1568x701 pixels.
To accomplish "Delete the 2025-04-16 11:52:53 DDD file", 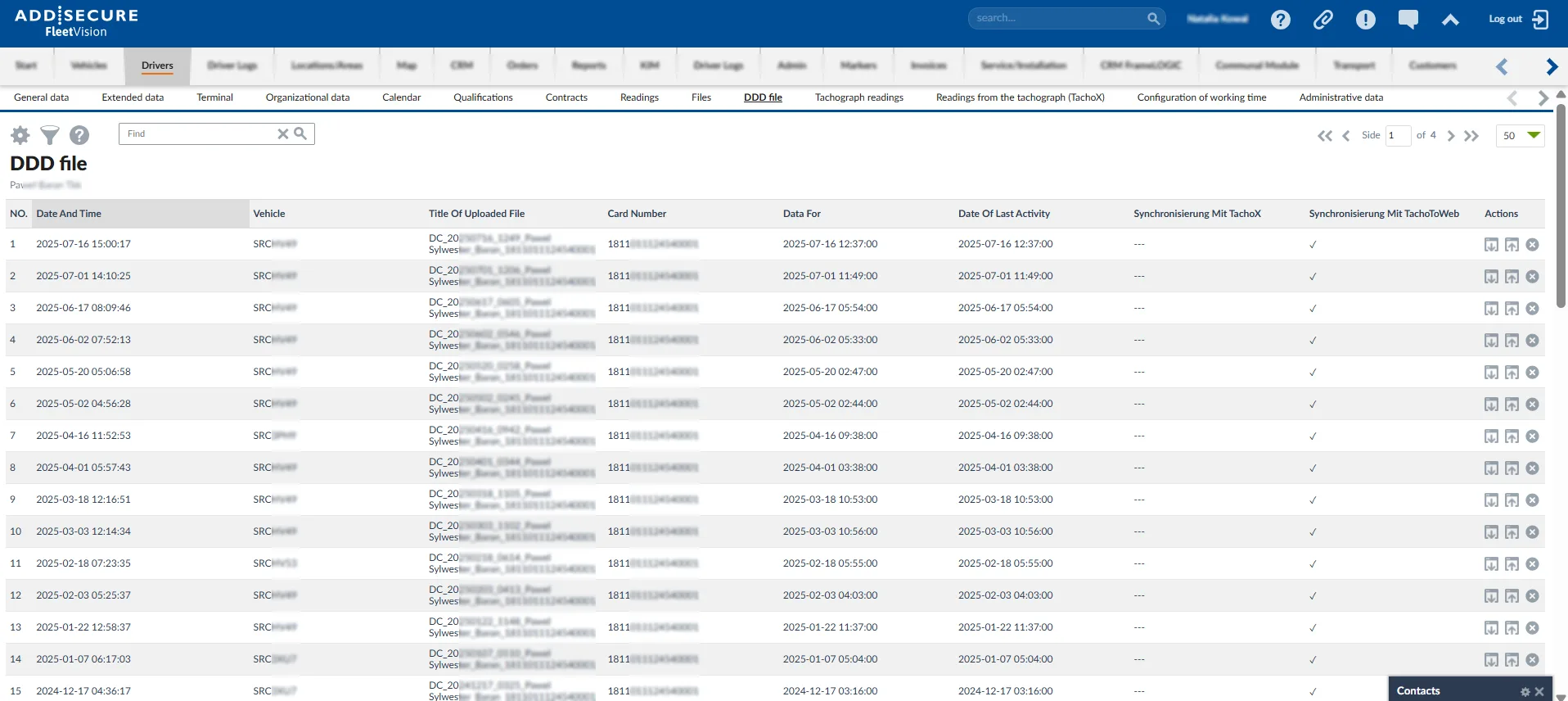I will coord(1532,436).
